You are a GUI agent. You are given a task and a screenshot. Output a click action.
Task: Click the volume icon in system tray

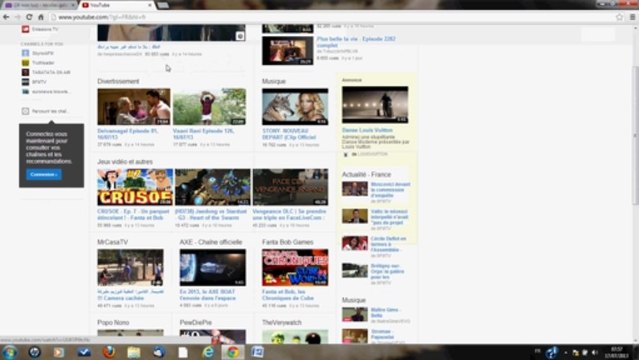click(x=595, y=352)
